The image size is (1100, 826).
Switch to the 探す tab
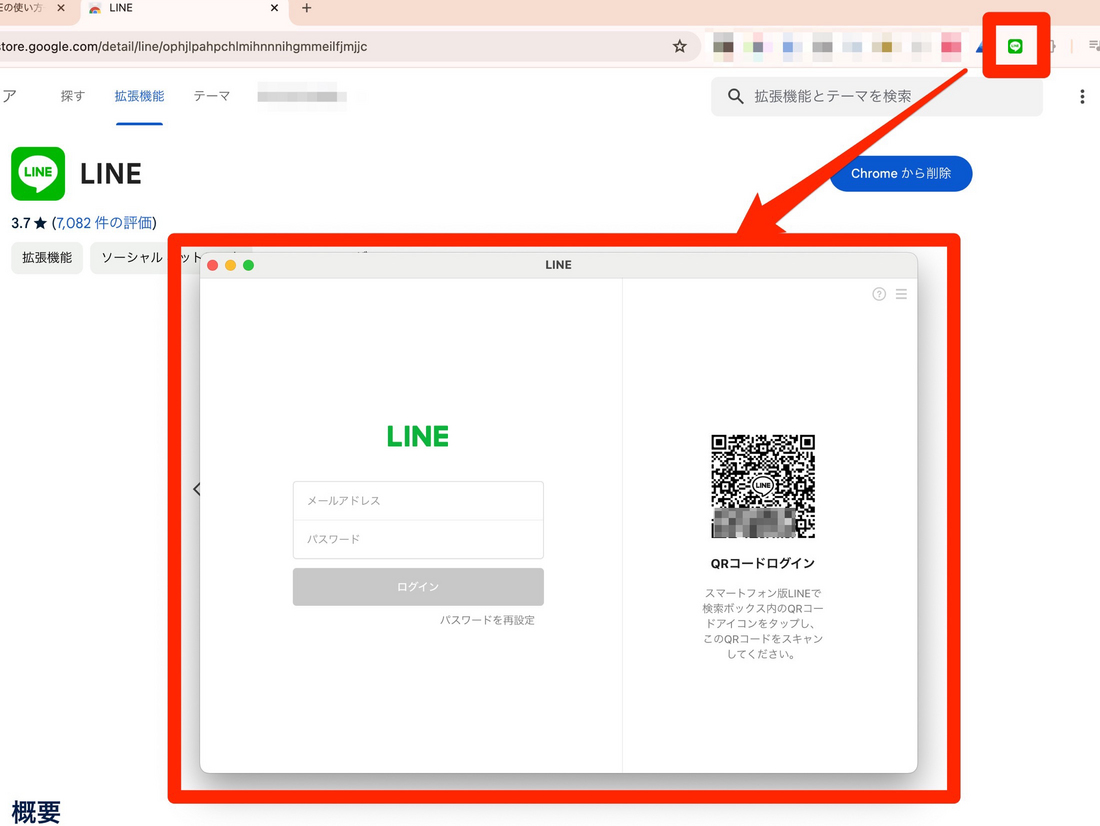(71, 96)
